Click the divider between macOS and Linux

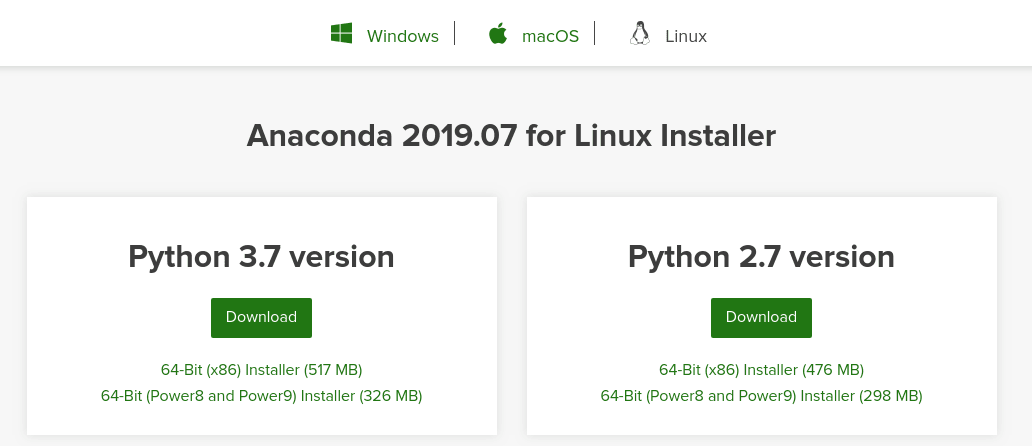point(595,34)
